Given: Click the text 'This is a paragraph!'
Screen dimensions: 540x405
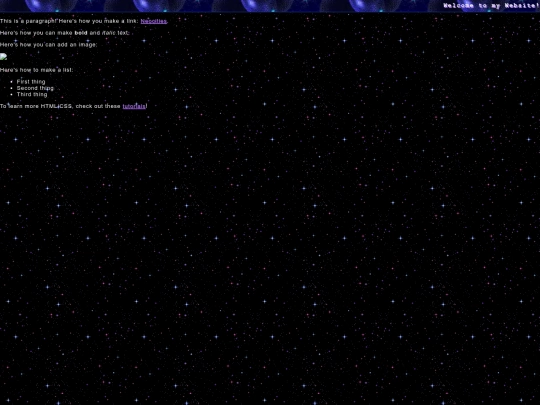Looking at the screenshot, I should [29, 21].
